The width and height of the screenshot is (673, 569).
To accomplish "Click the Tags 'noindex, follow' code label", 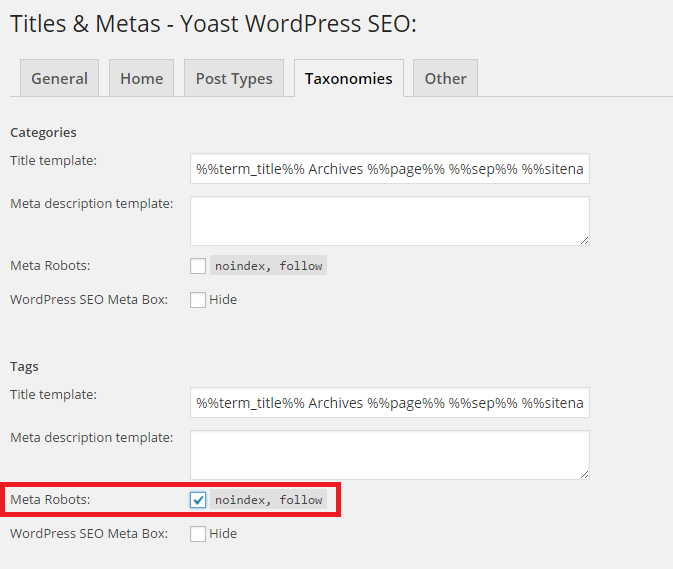I will point(268,499).
